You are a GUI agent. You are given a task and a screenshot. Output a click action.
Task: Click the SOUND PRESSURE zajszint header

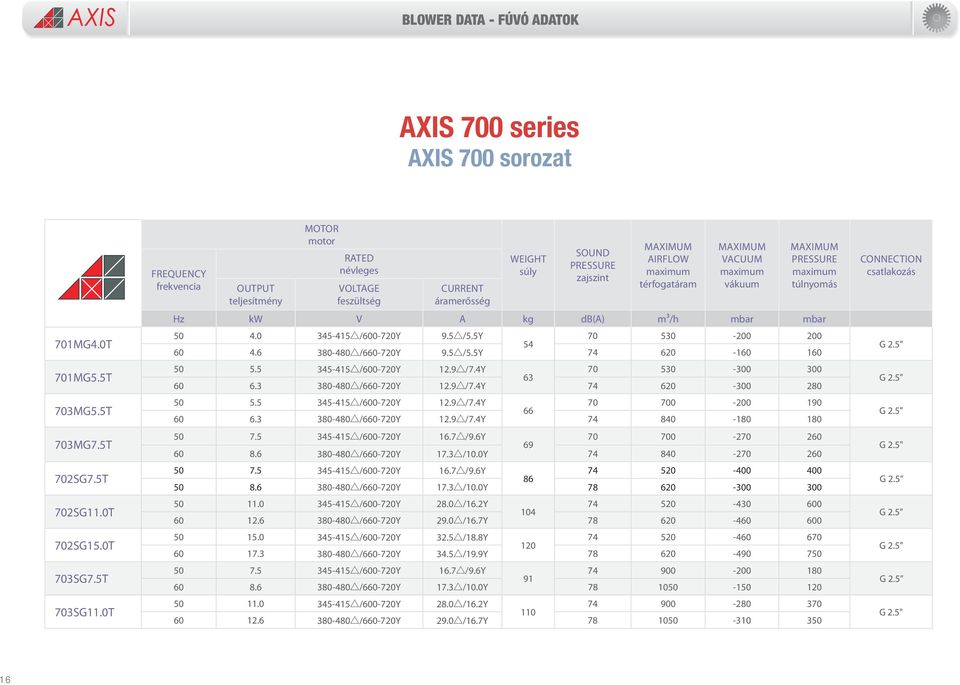click(x=593, y=265)
